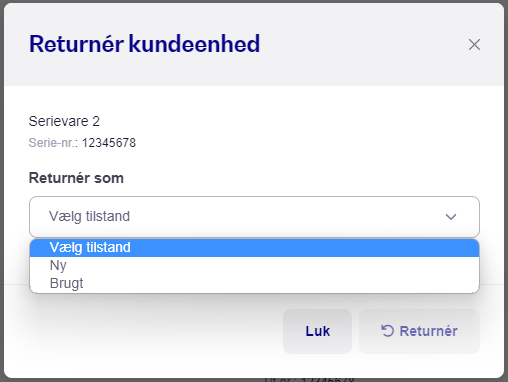Click the Returnér button label

[428, 331]
